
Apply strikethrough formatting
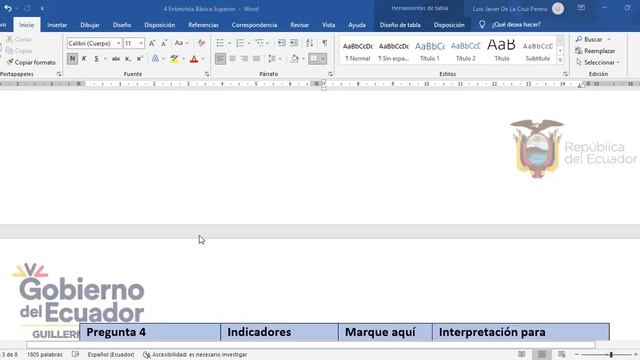pyautogui.click(x=116, y=59)
